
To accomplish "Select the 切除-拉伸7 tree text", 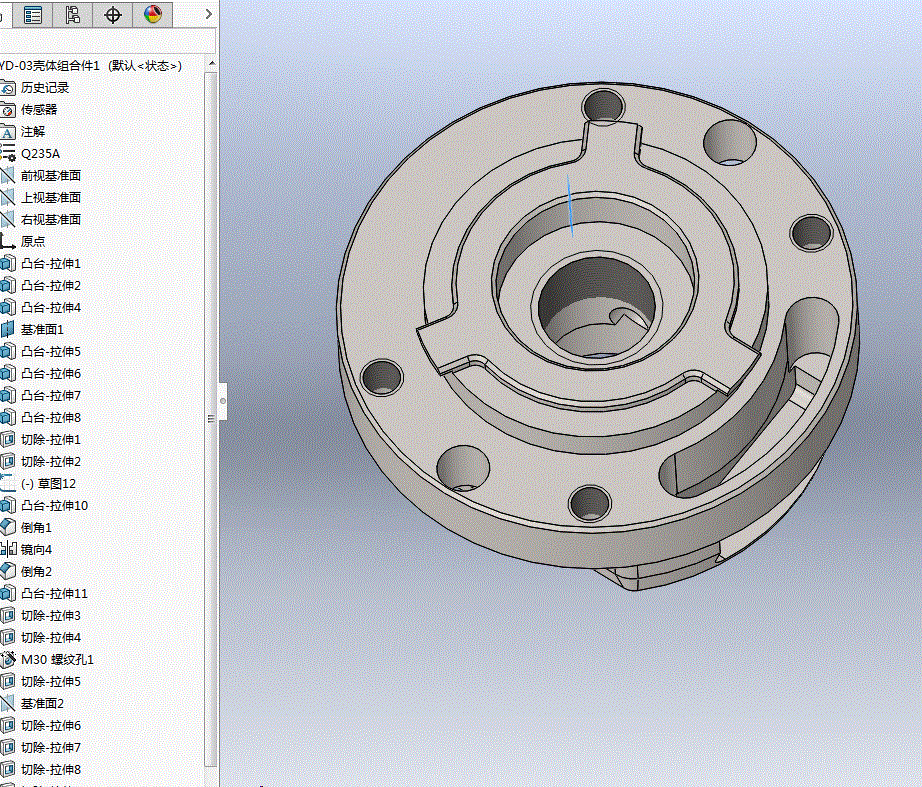I will 51,748.
